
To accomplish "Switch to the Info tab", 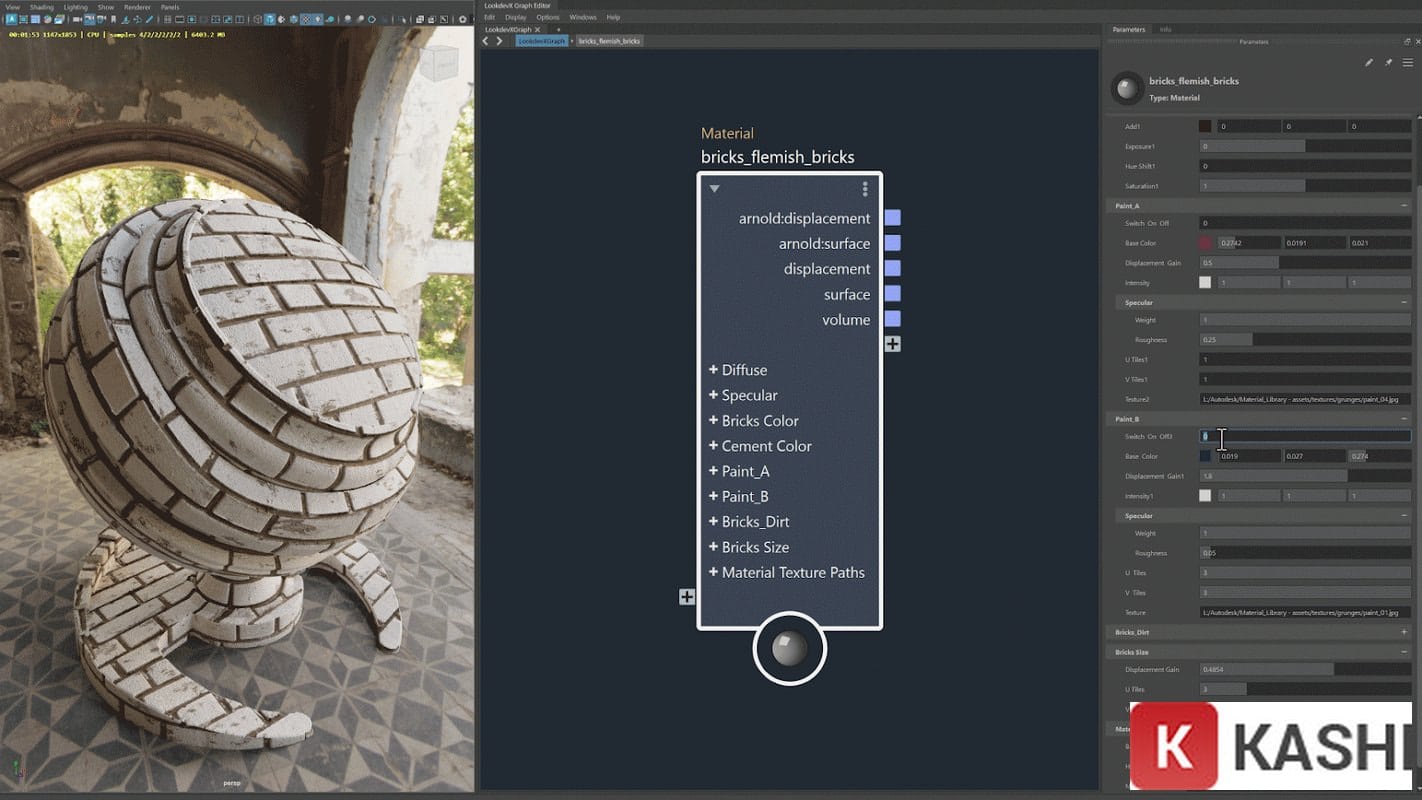I will (x=1165, y=29).
